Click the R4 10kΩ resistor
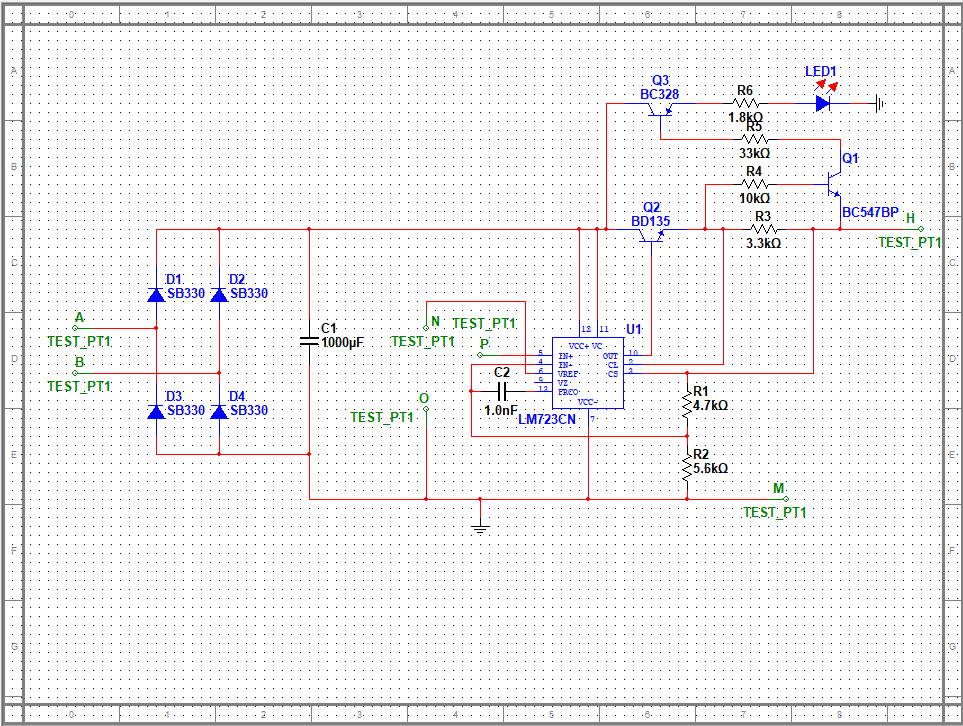 tap(754, 184)
